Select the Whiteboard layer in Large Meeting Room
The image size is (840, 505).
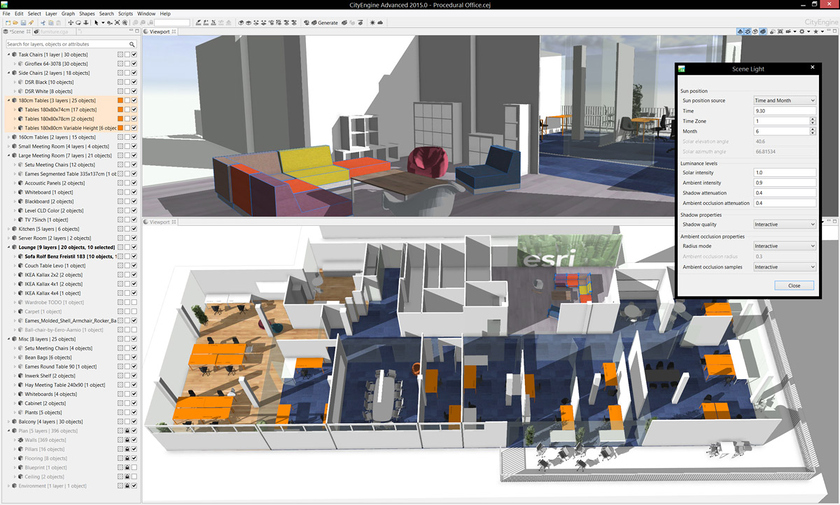[45, 192]
